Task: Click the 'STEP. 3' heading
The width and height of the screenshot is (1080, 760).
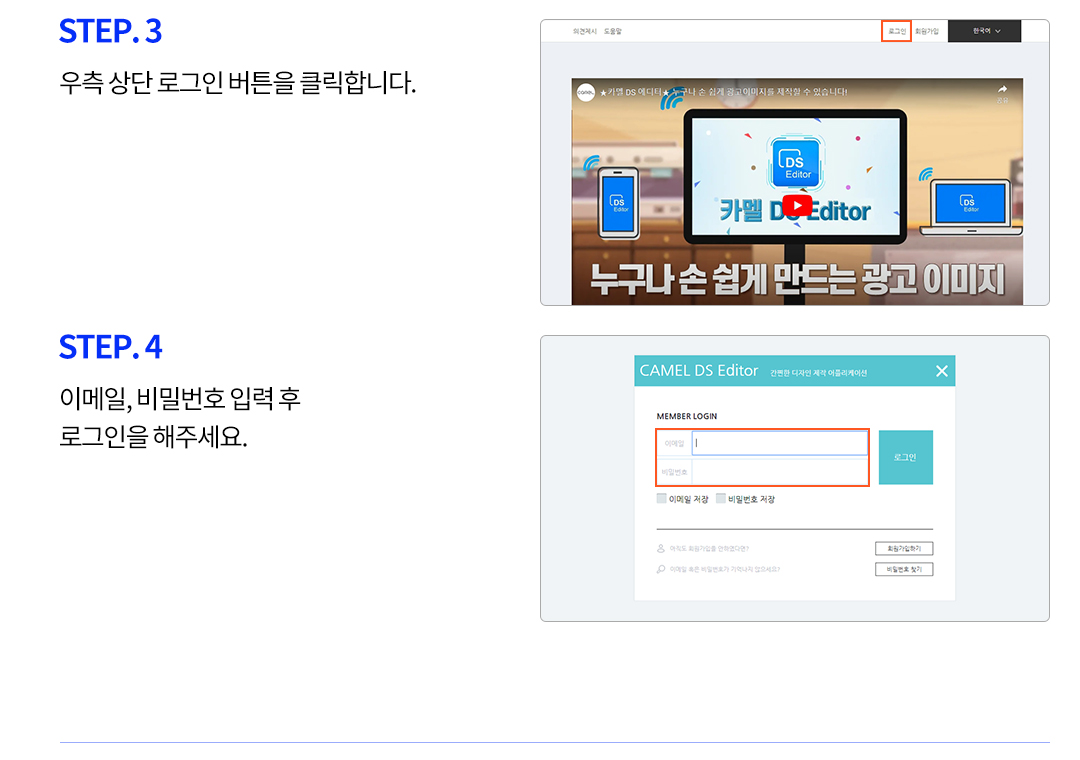Action: [x=110, y=31]
